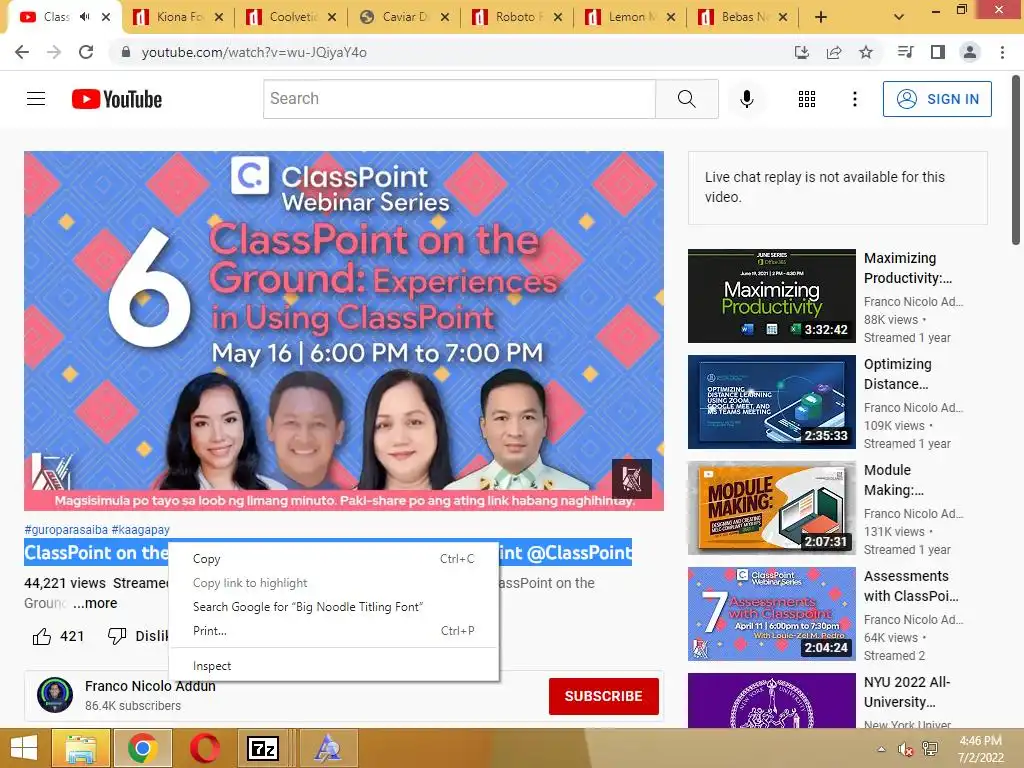Screen dimensions: 1024x768
Task: Click the Module Making title link
Action: pos(893,479)
